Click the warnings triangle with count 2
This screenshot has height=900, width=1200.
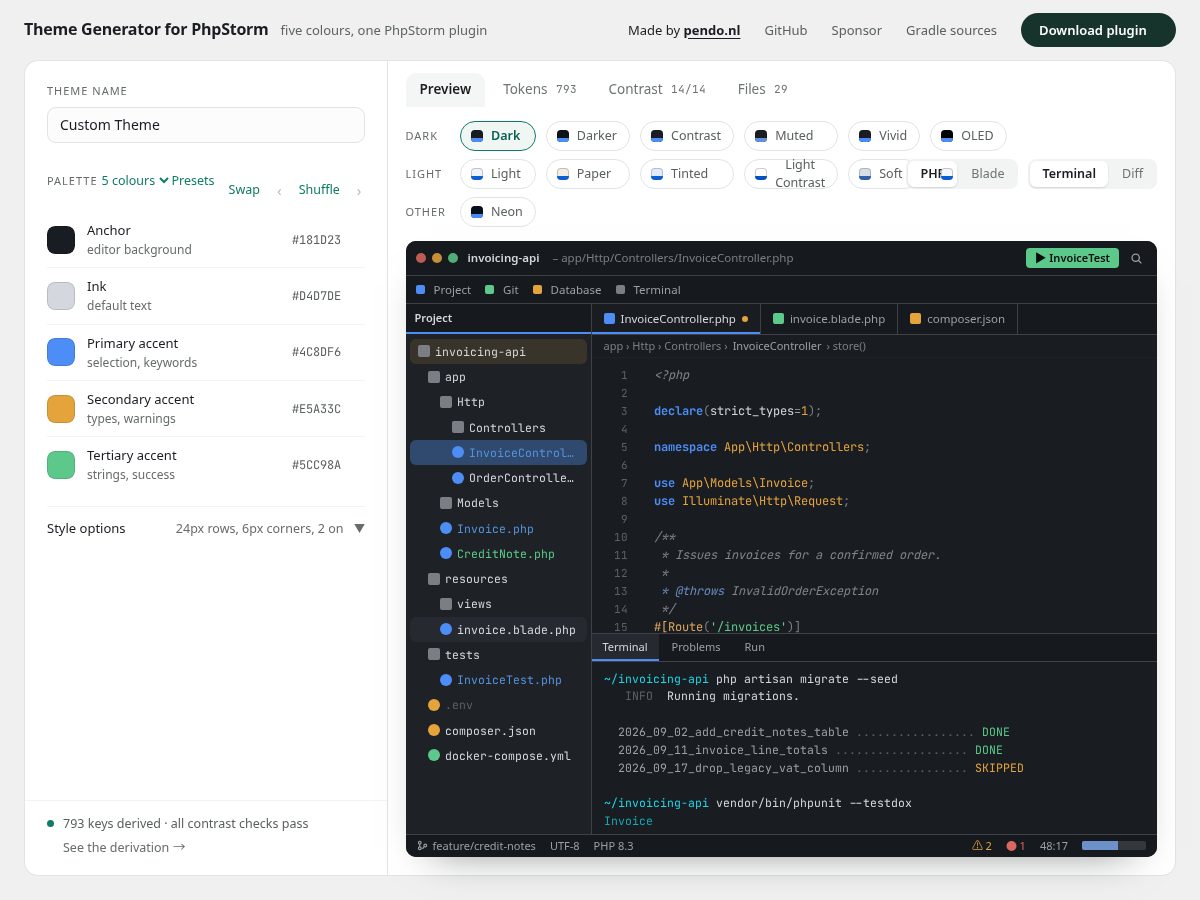pos(982,846)
